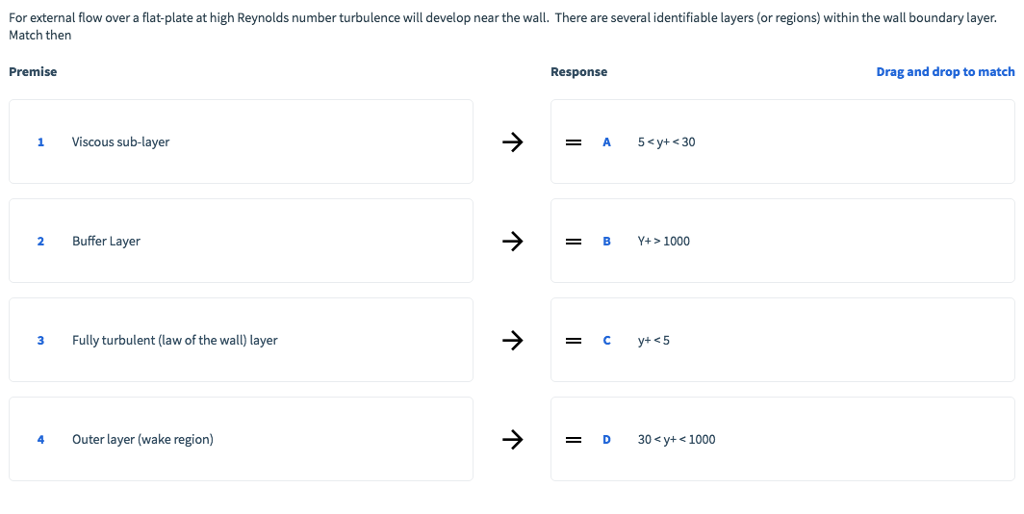Click the Premise column header
This screenshot has width=1024, height=514.
tap(33, 72)
